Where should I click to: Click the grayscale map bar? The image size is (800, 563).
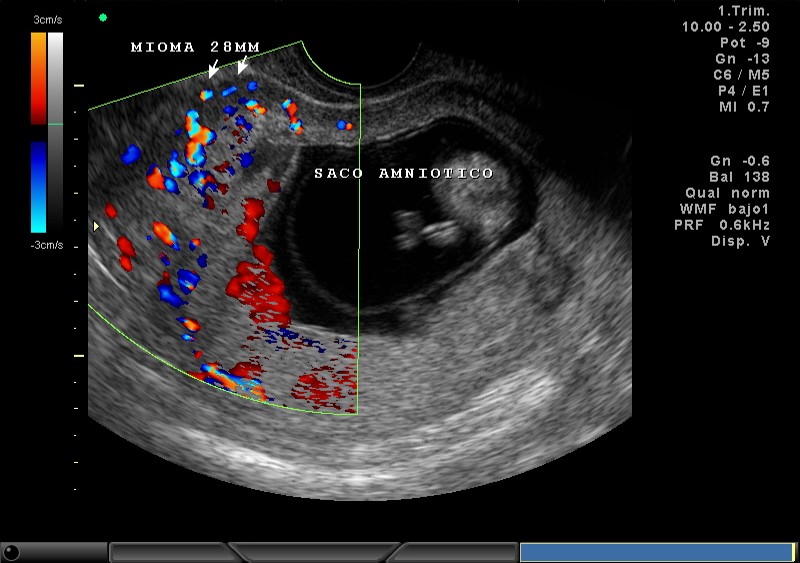[x=56, y=130]
